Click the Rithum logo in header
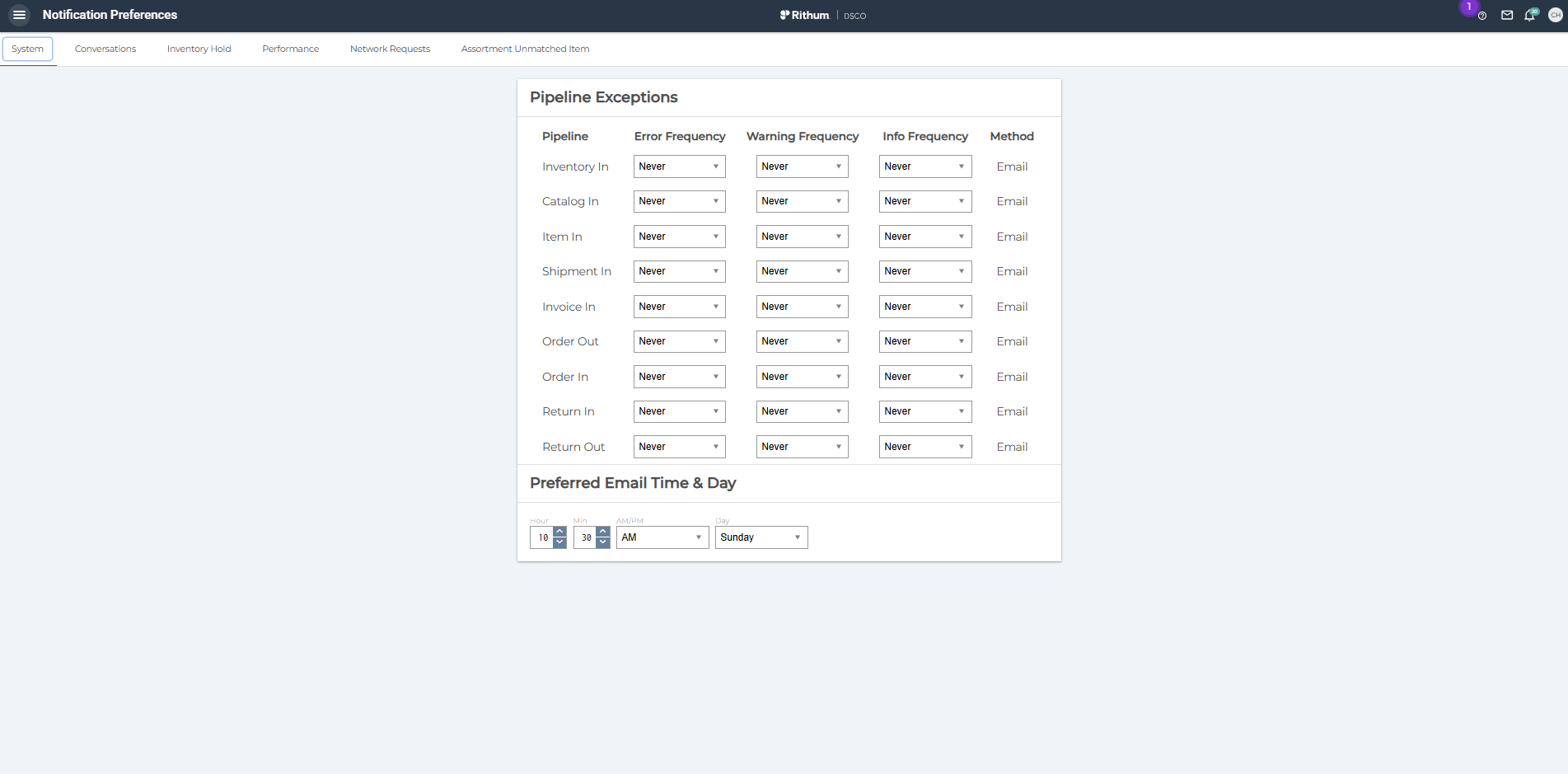 (x=805, y=15)
